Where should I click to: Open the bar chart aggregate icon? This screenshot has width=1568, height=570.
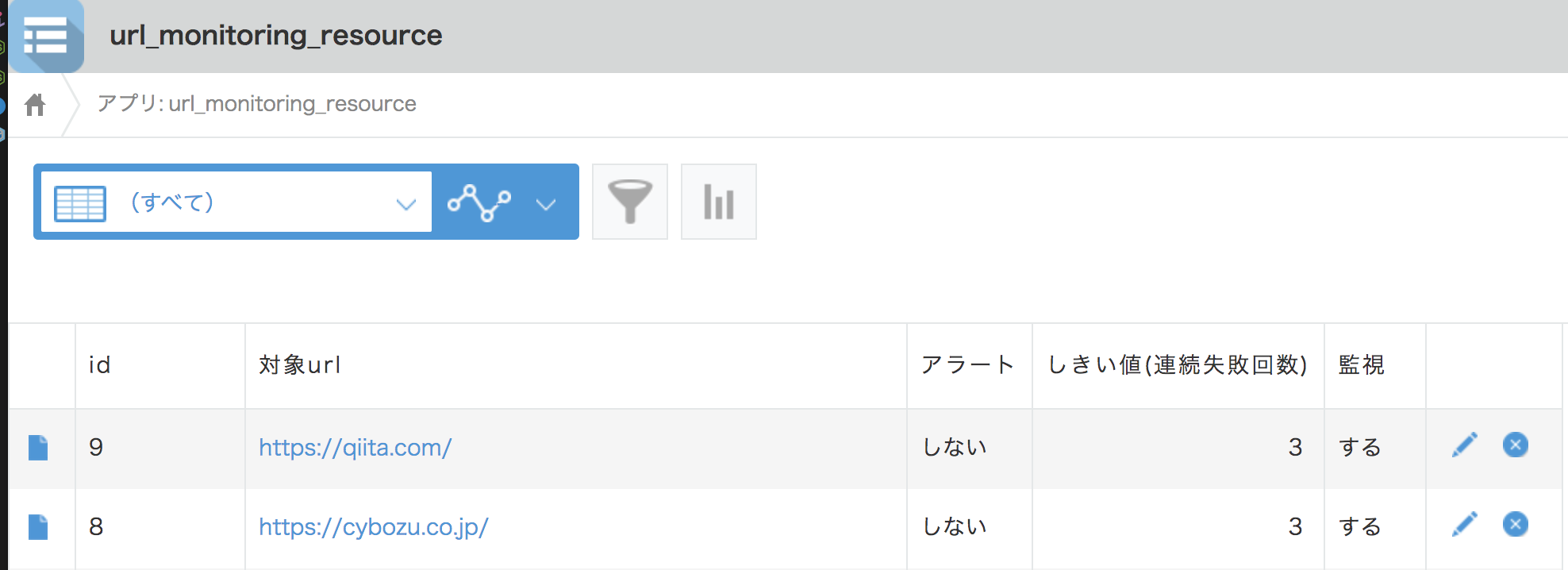[719, 202]
